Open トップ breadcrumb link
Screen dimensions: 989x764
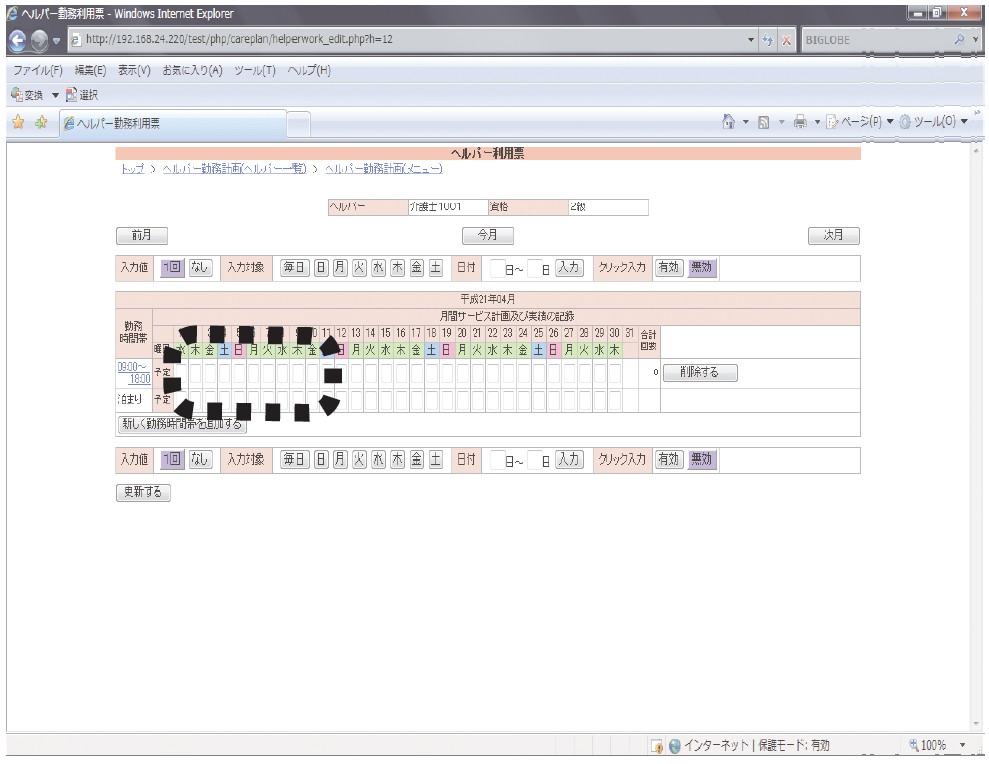coord(133,168)
